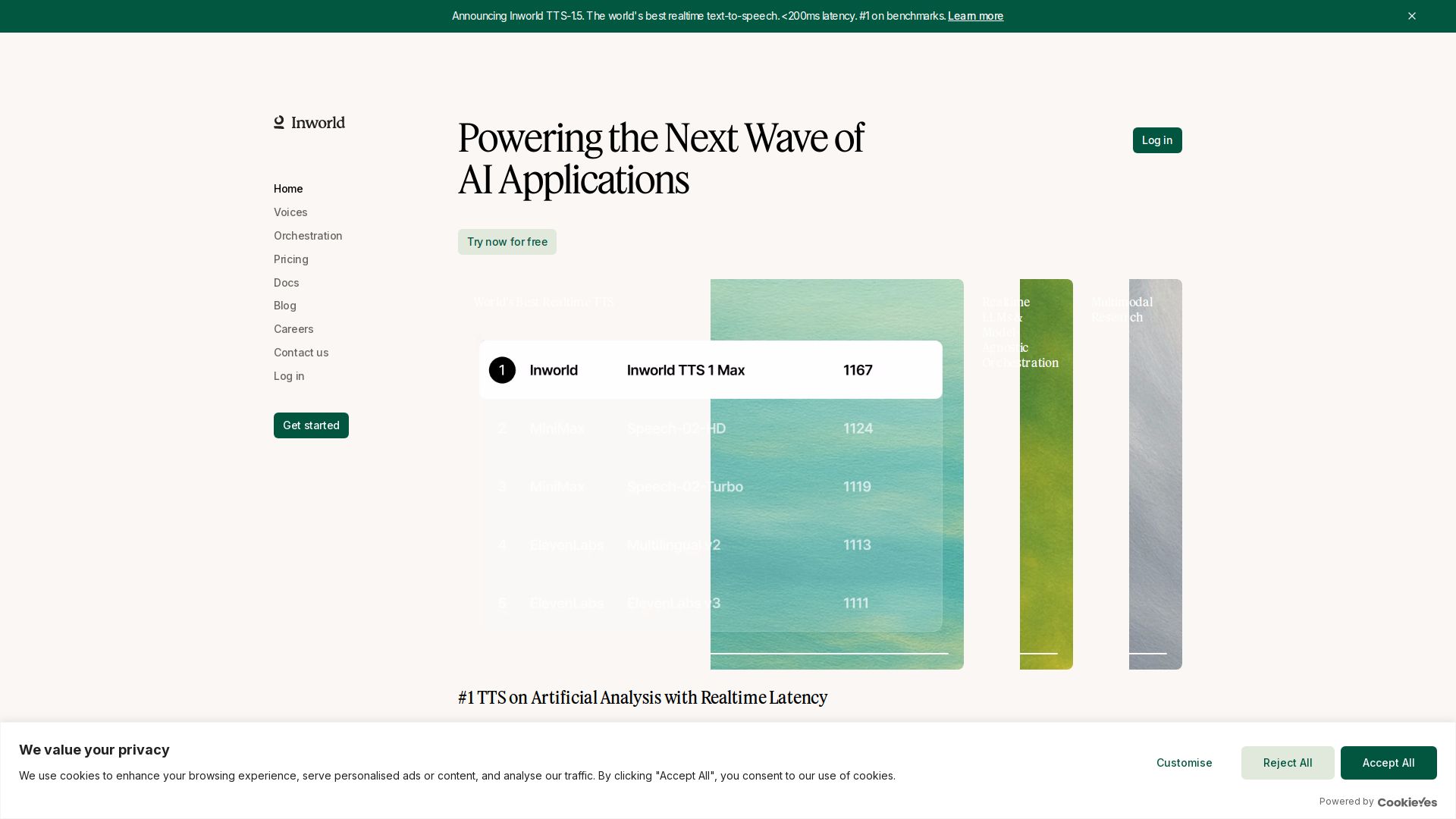
Task: Open the Careers page
Action: tap(293, 329)
